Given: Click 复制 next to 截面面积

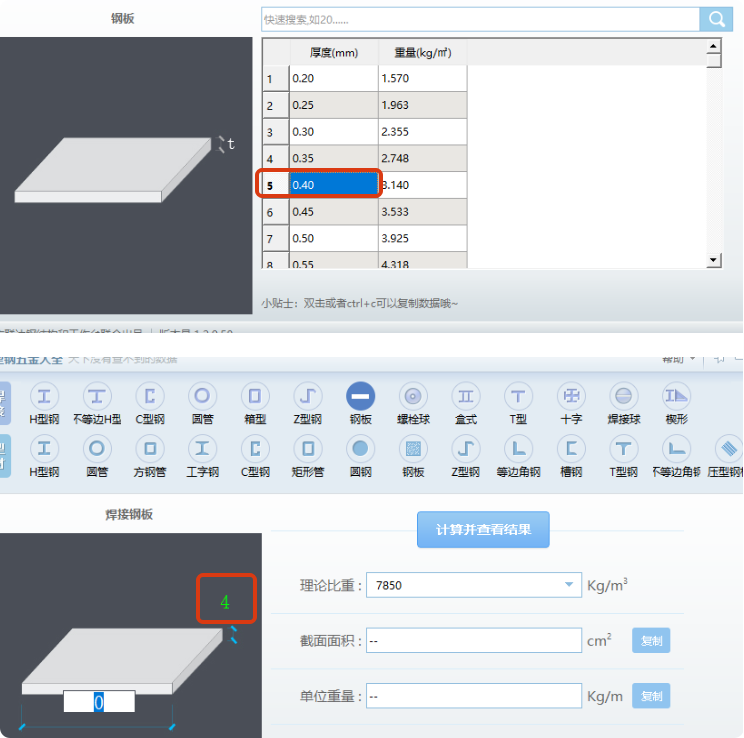Looking at the screenshot, I should pos(651,641).
